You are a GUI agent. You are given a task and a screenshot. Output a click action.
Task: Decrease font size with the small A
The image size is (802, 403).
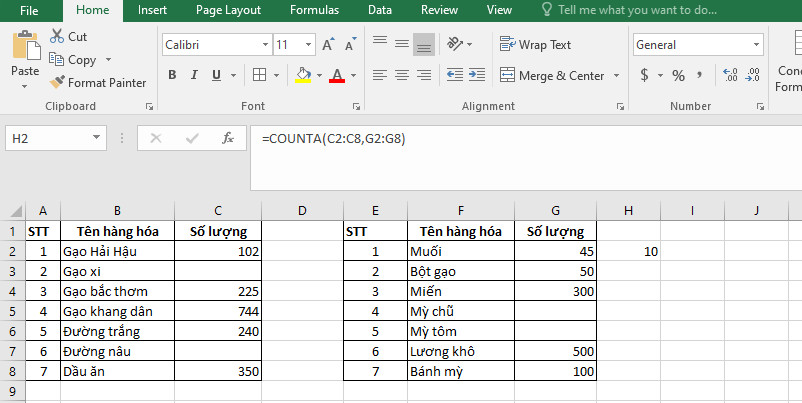(x=351, y=44)
